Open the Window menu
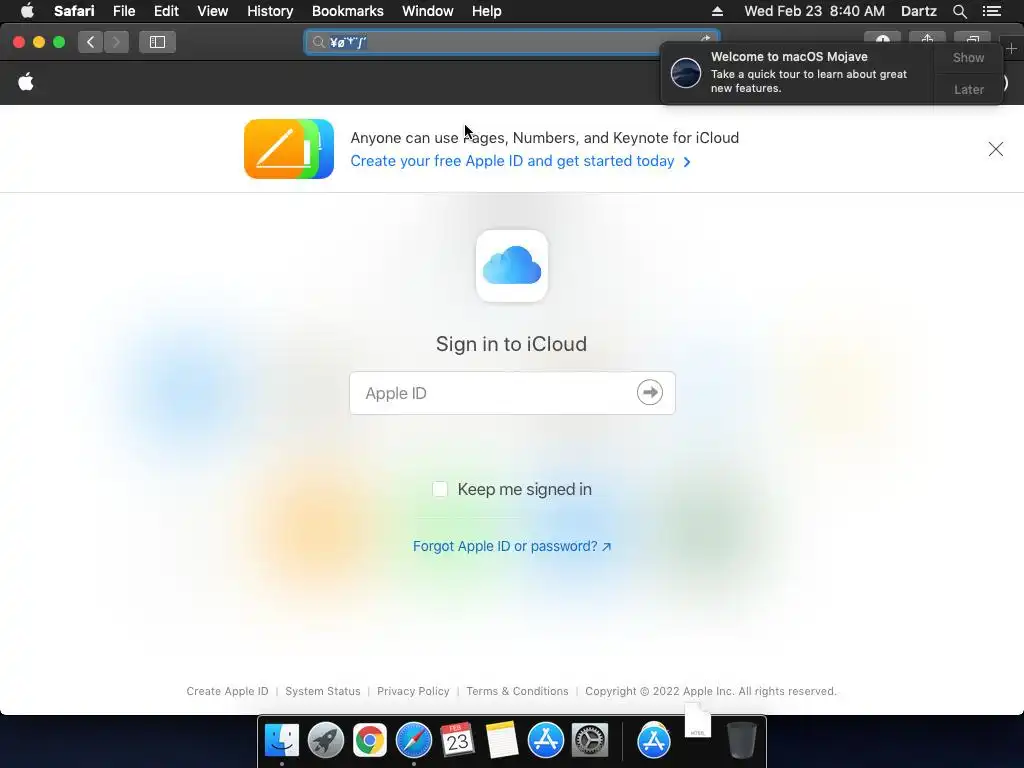This screenshot has width=1024, height=768. 427,11
